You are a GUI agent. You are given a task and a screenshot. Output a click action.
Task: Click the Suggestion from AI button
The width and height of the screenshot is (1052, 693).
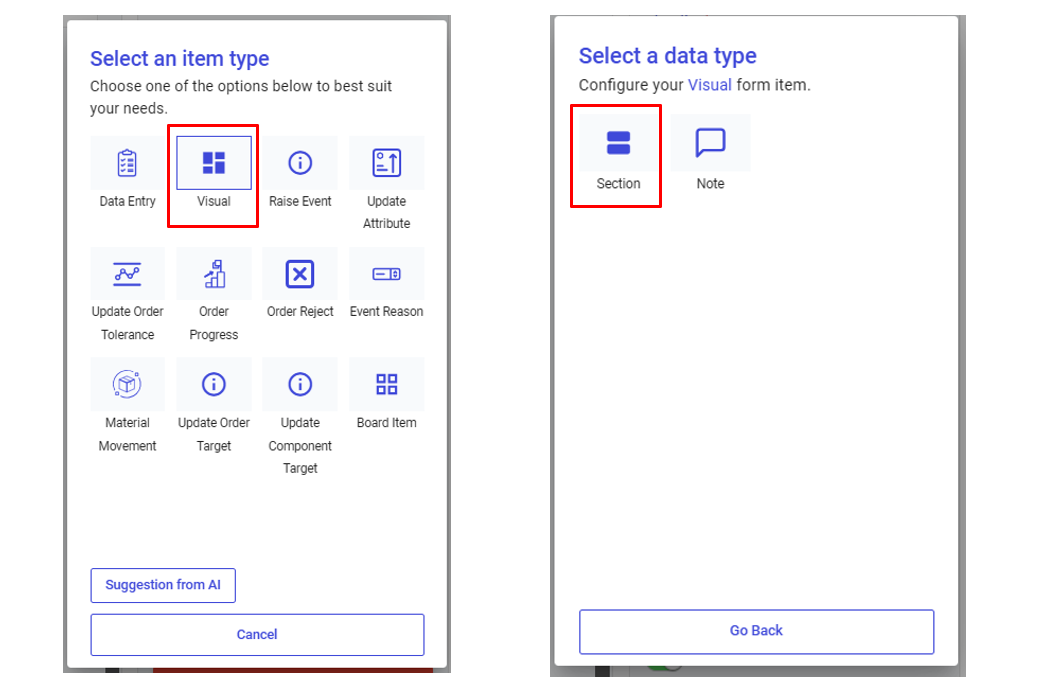[x=163, y=585]
